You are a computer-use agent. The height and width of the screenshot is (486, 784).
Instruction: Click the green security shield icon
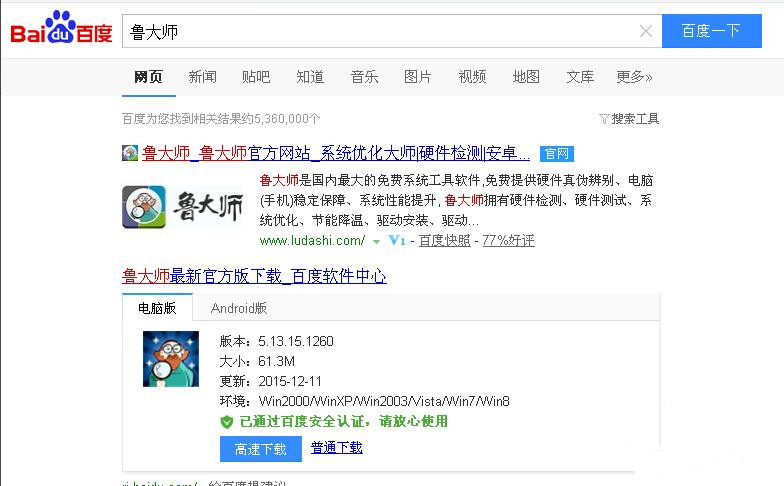point(226,422)
